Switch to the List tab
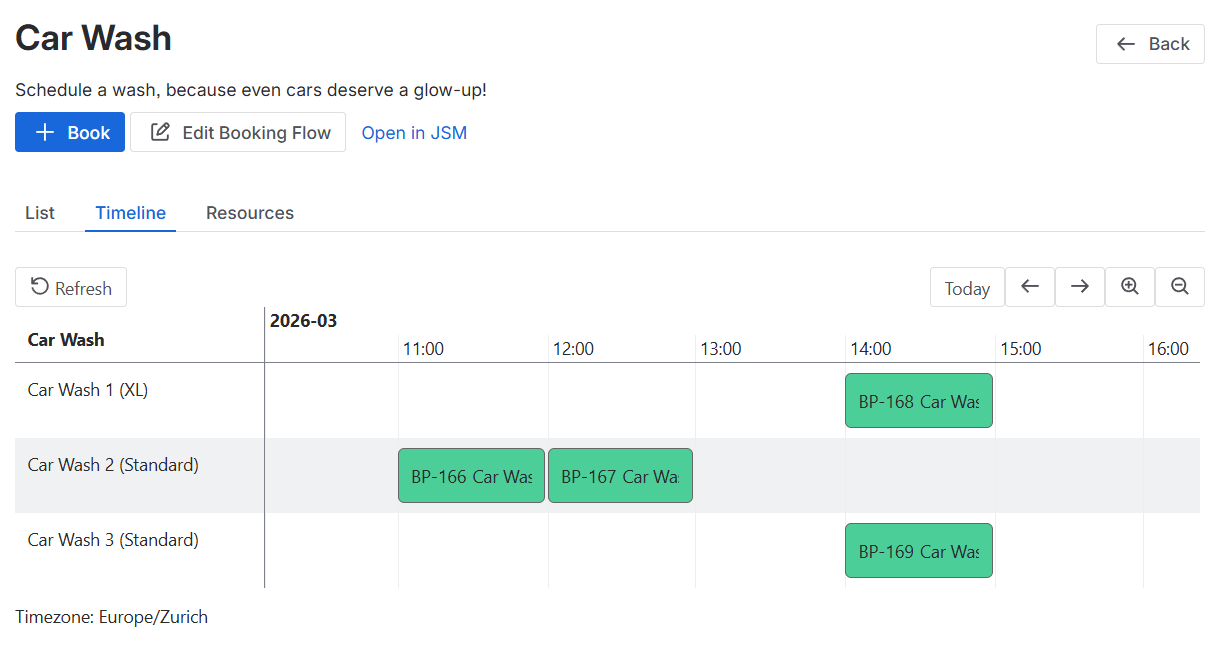1223x647 pixels. [x=40, y=213]
